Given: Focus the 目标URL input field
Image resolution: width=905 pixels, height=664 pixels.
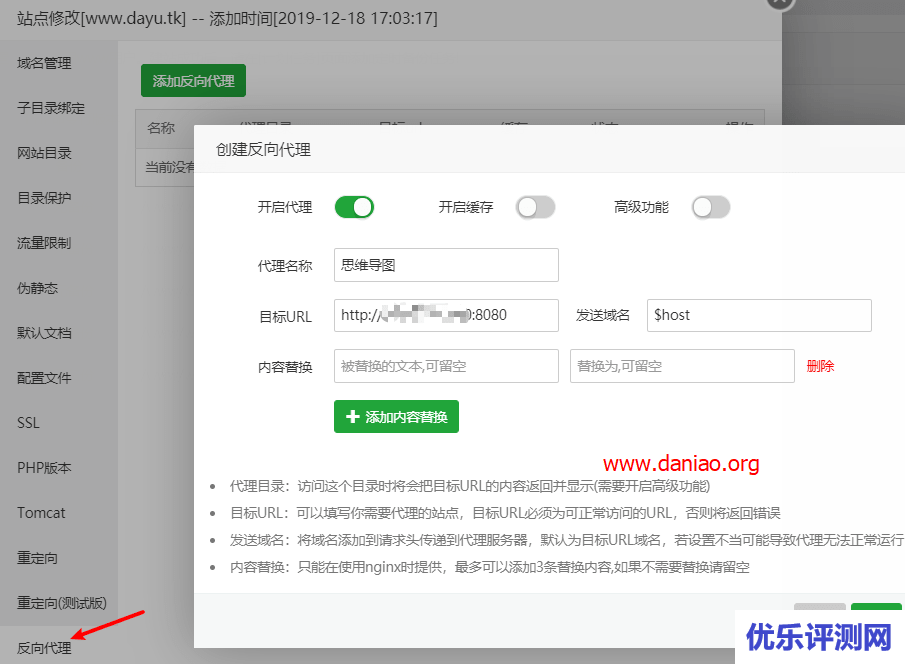Looking at the screenshot, I should point(446,315).
